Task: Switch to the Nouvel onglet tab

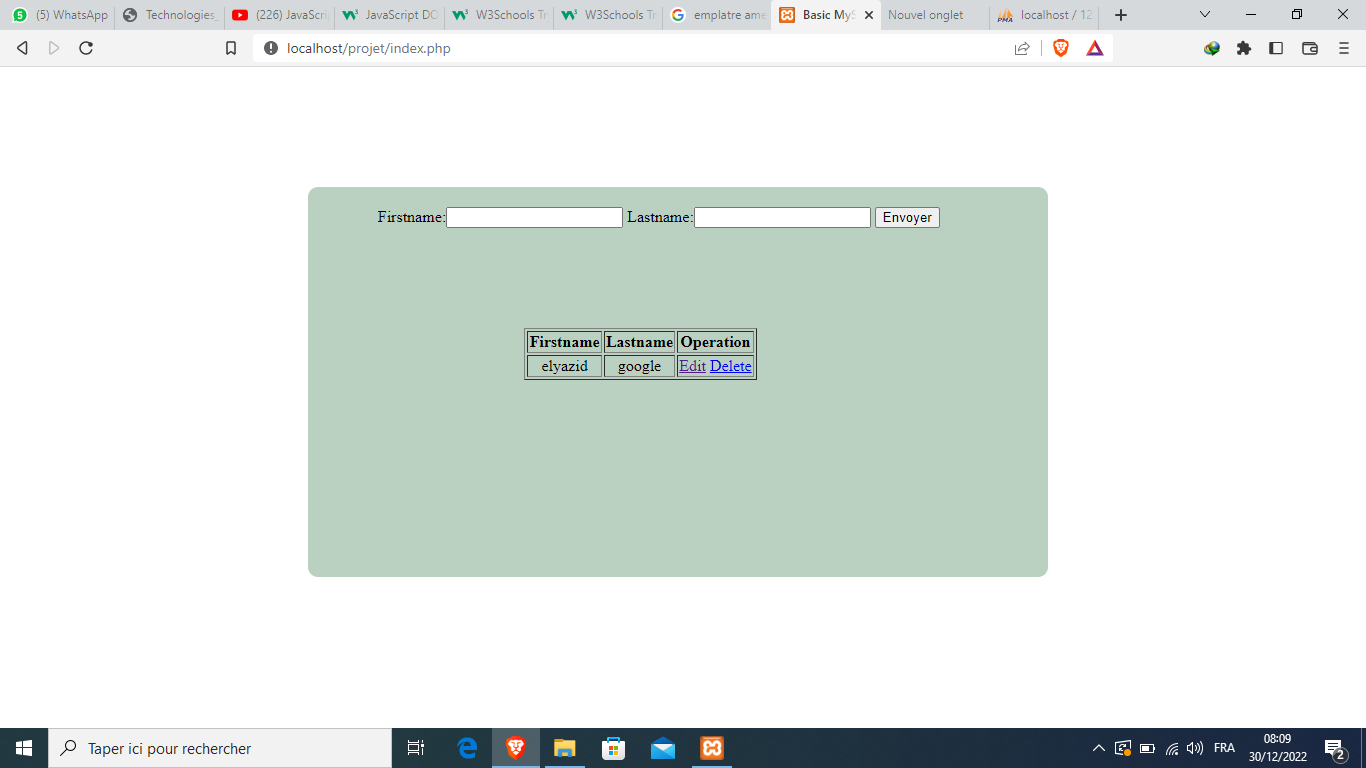Action: [x=935, y=15]
